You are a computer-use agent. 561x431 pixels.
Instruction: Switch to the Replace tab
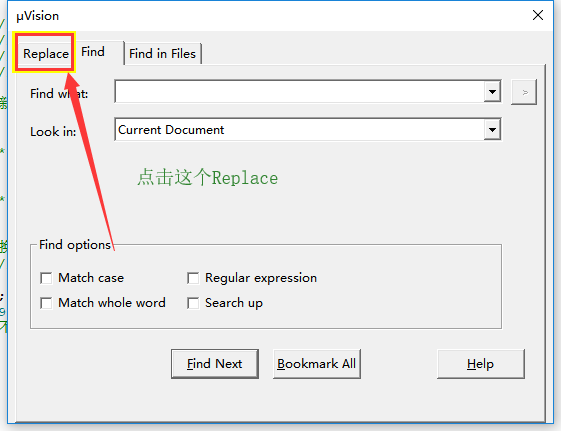click(45, 54)
